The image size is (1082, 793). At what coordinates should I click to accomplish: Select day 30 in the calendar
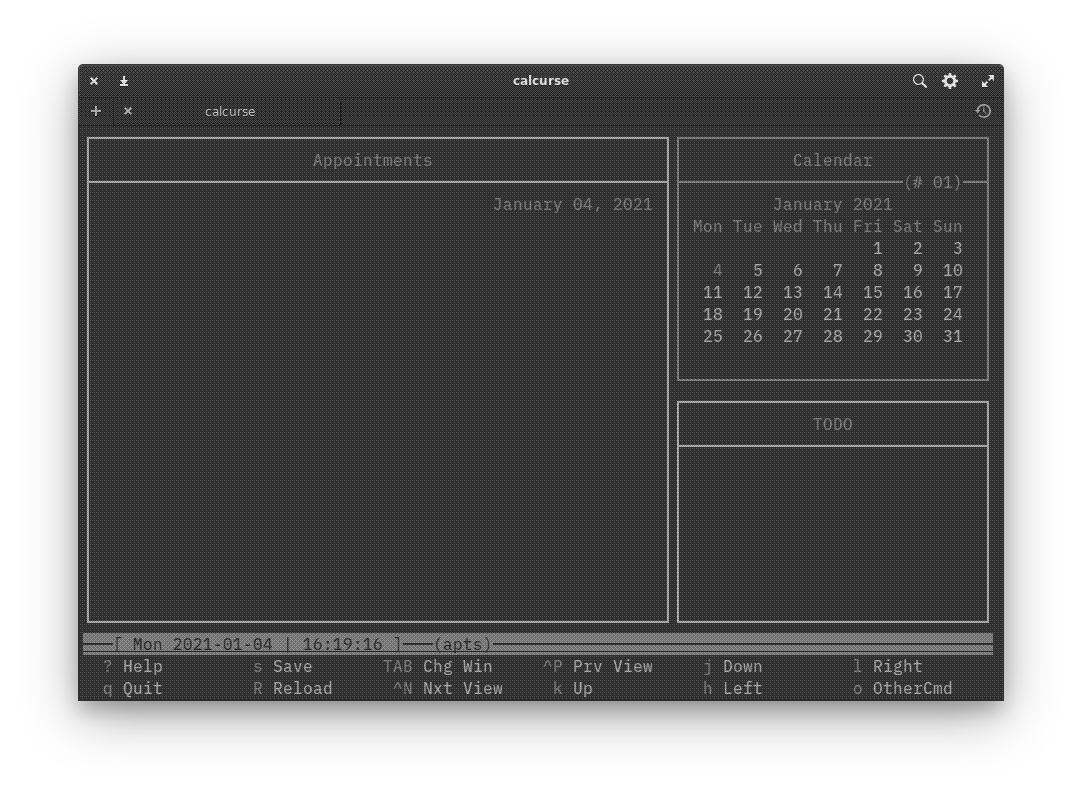point(912,337)
